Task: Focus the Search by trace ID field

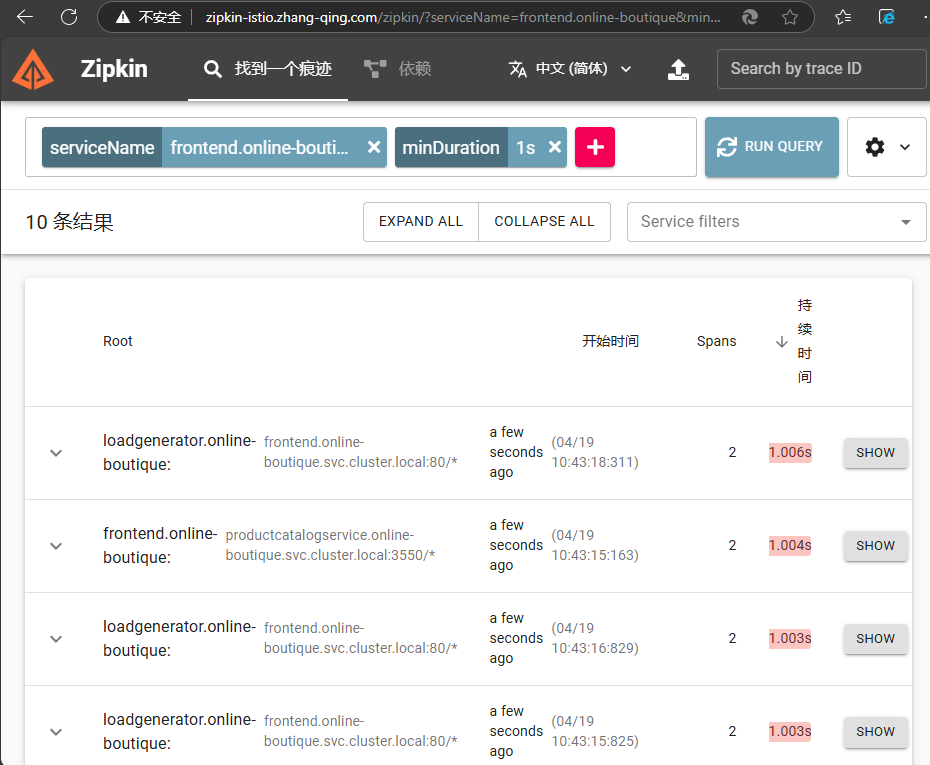Action: [821, 69]
